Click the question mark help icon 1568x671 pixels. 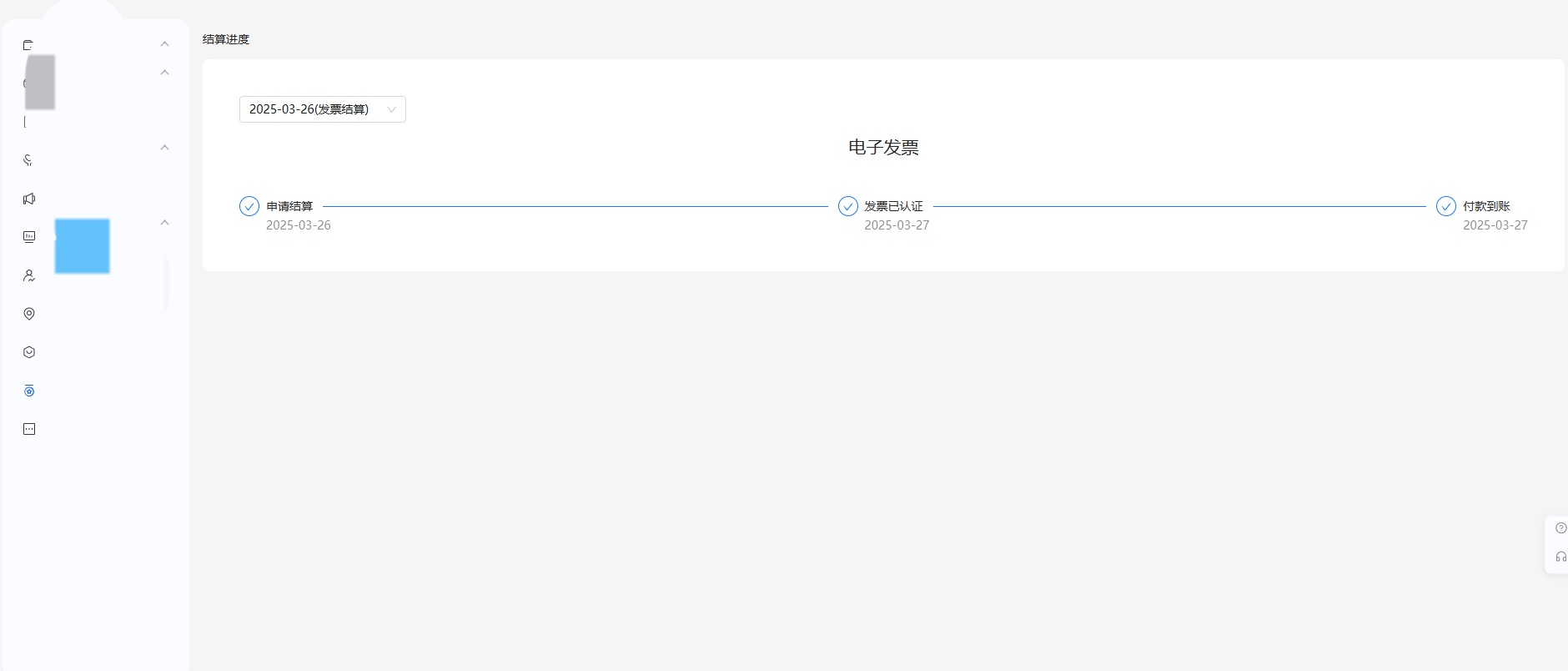tap(1560, 528)
